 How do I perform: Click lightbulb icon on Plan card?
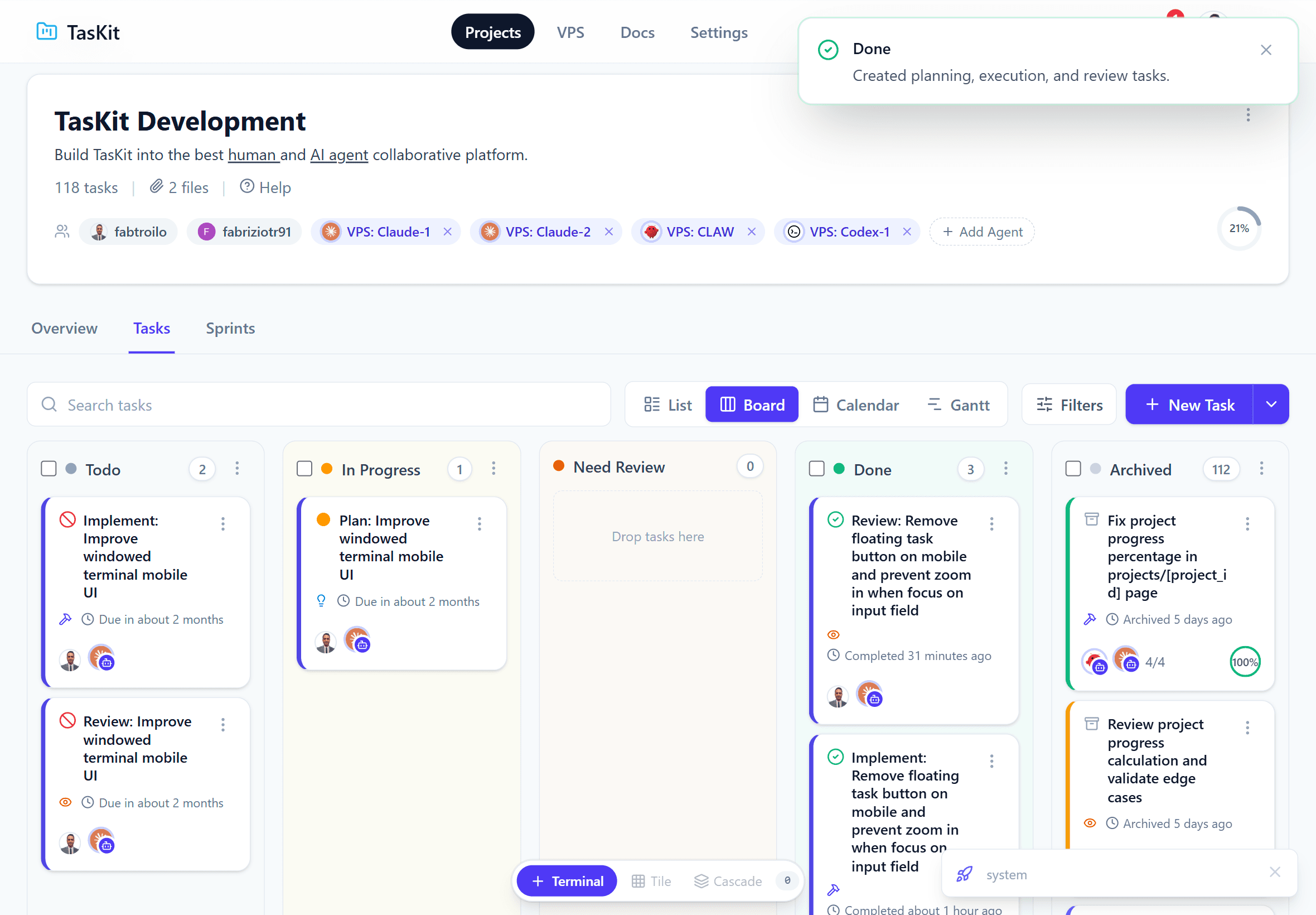(321, 601)
